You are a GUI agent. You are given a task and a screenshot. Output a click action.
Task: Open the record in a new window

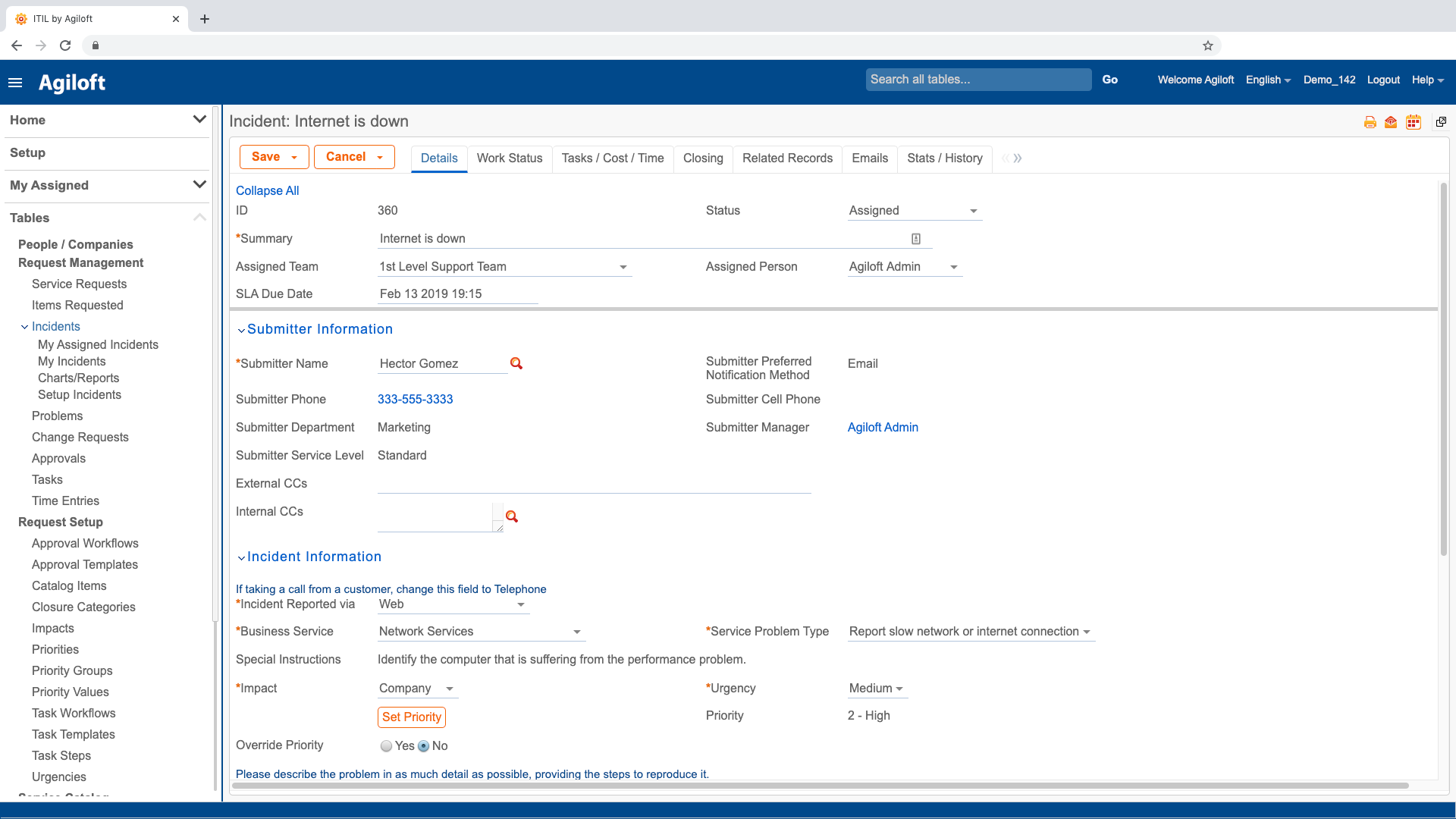(1441, 122)
